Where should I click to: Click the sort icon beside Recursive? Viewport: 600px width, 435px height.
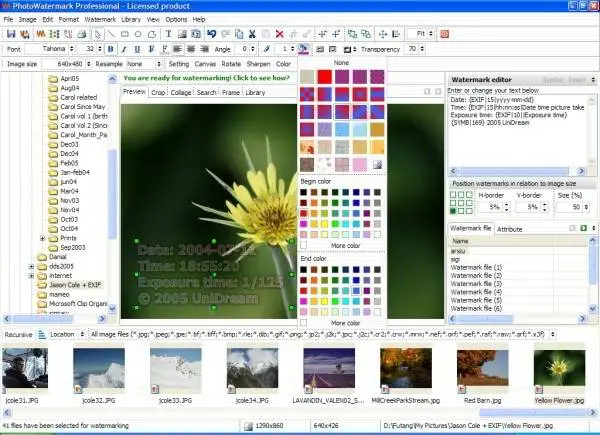tap(42, 334)
